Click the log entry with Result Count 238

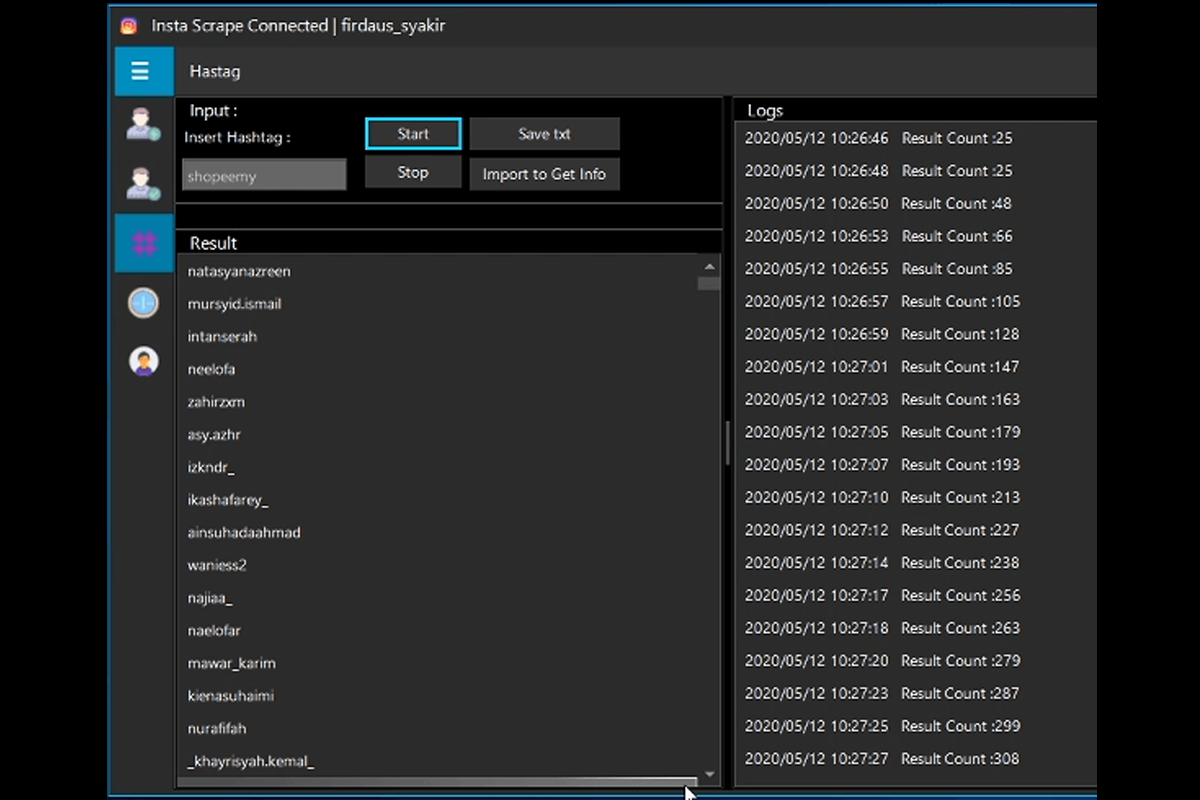882,563
